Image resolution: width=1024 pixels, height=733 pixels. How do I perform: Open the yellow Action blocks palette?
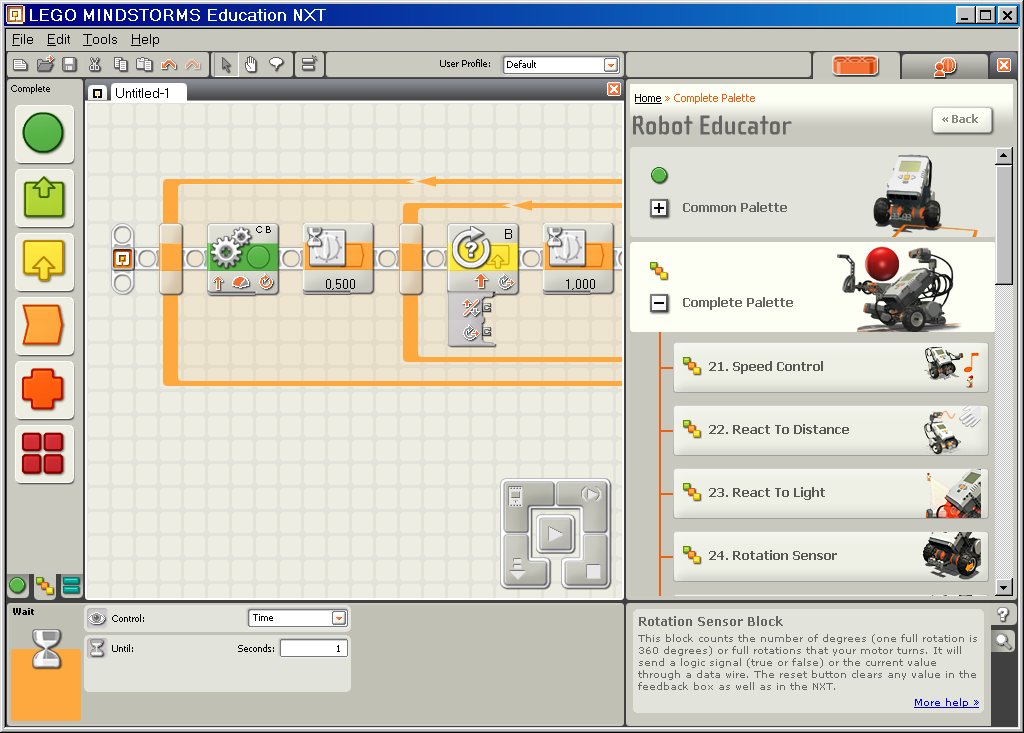coord(44,261)
